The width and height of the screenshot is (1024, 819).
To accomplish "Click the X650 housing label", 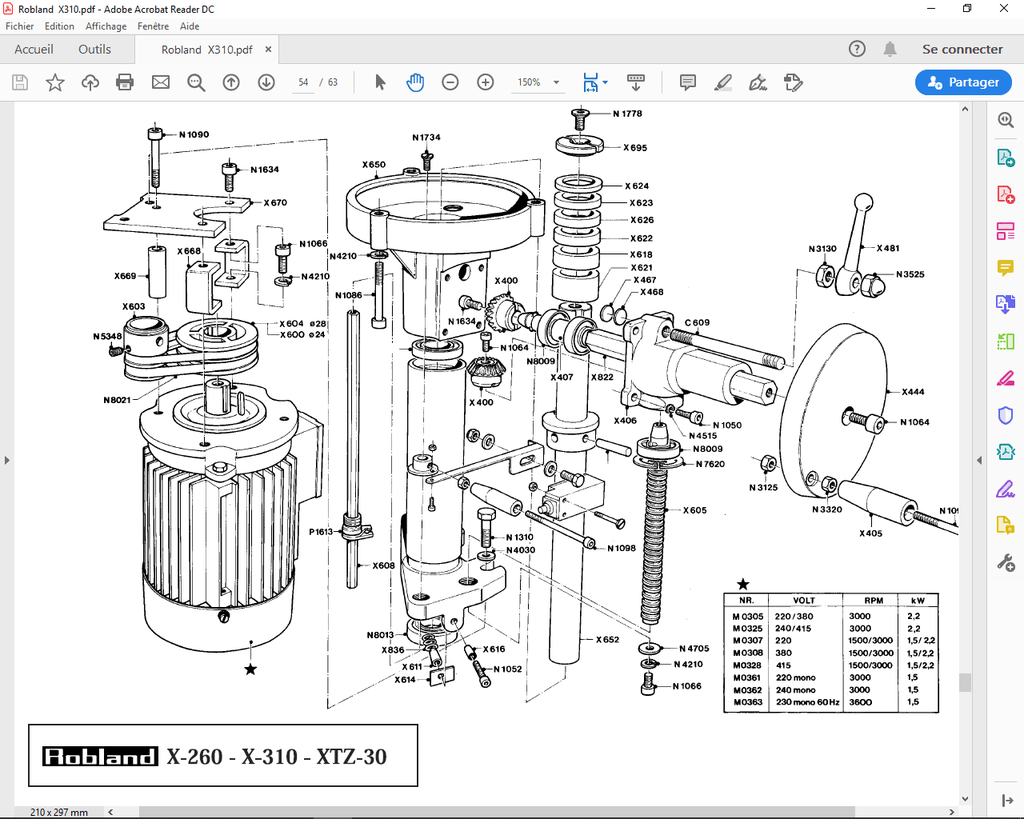I will [x=374, y=165].
